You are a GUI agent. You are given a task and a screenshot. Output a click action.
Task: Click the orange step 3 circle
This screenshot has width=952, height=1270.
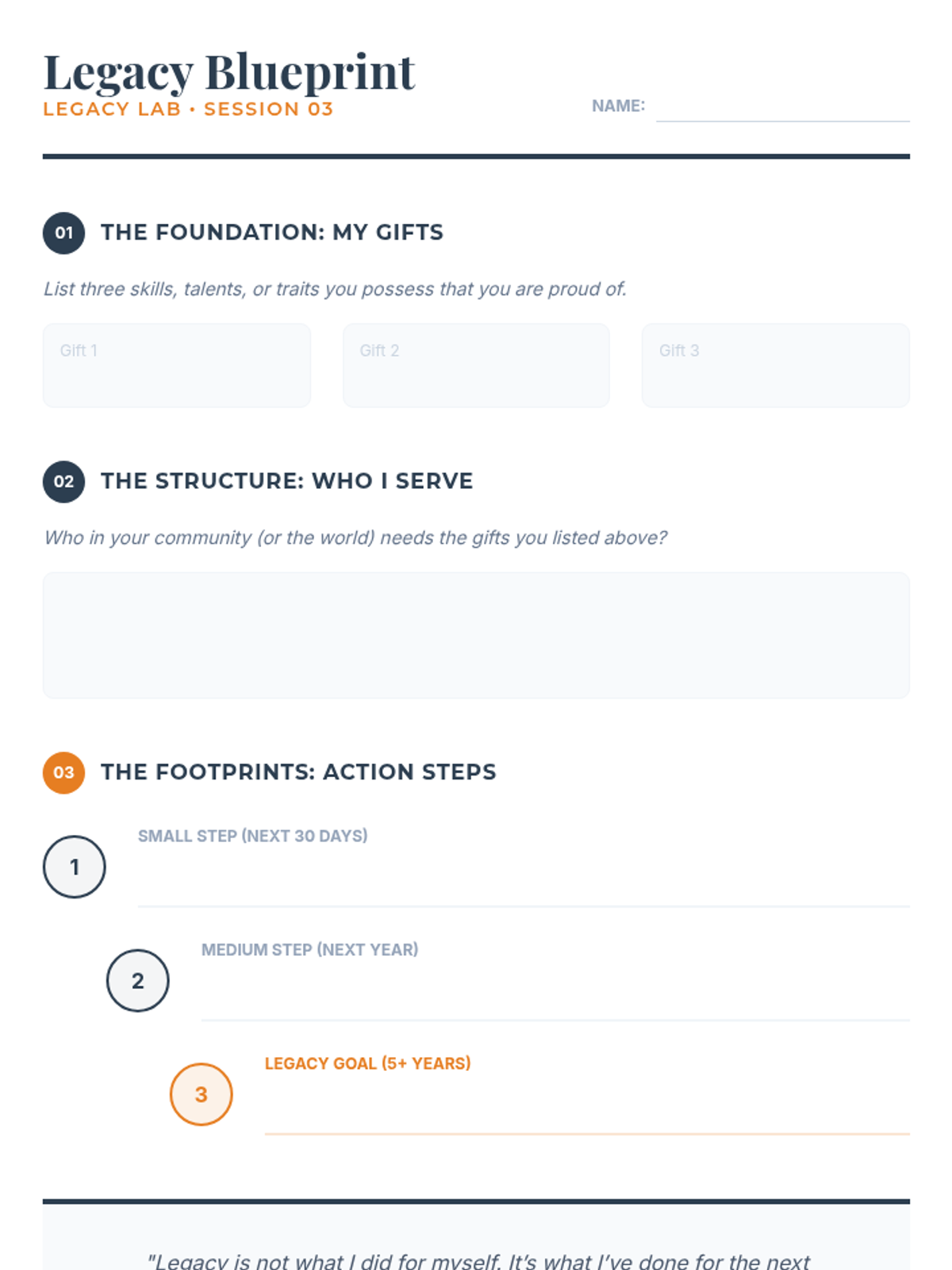(x=202, y=1095)
